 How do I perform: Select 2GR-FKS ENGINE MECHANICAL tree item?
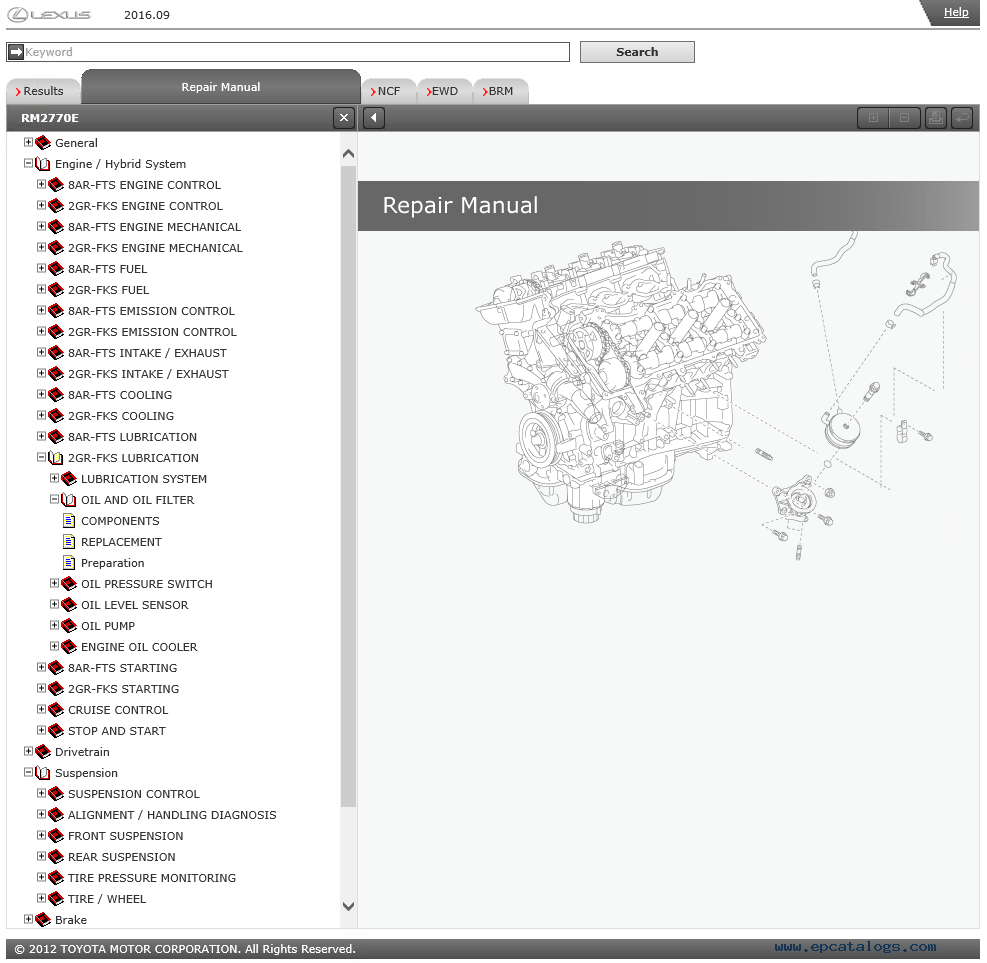tap(155, 248)
